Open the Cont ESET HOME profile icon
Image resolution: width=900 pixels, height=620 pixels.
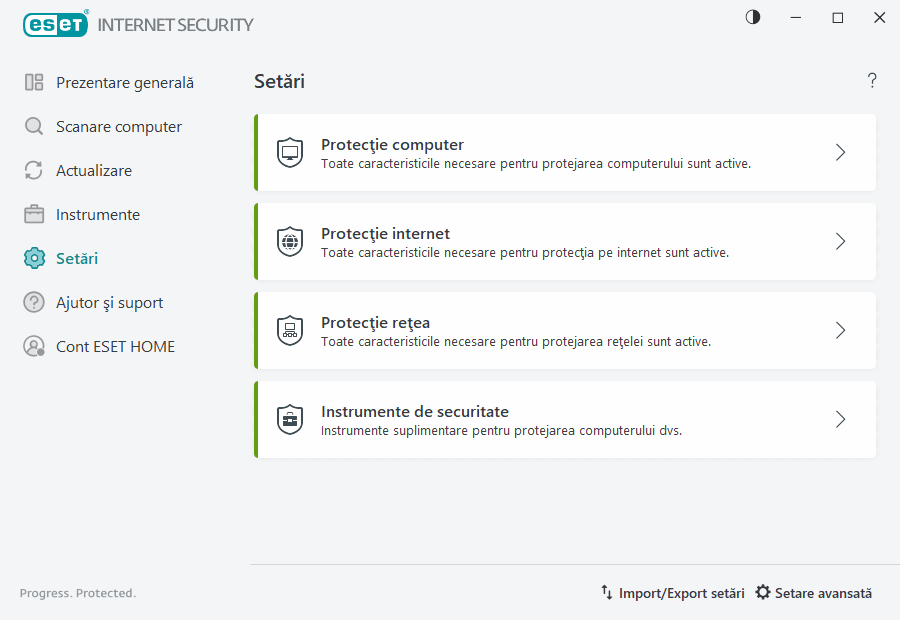pos(34,346)
